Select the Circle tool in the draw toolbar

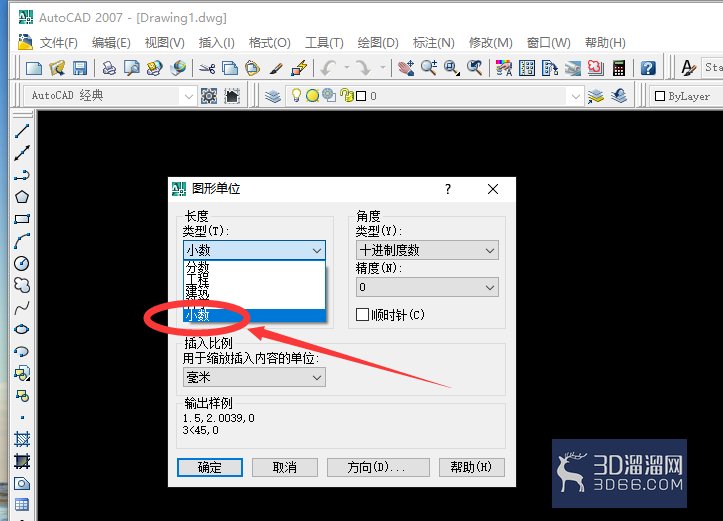[x=22, y=263]
